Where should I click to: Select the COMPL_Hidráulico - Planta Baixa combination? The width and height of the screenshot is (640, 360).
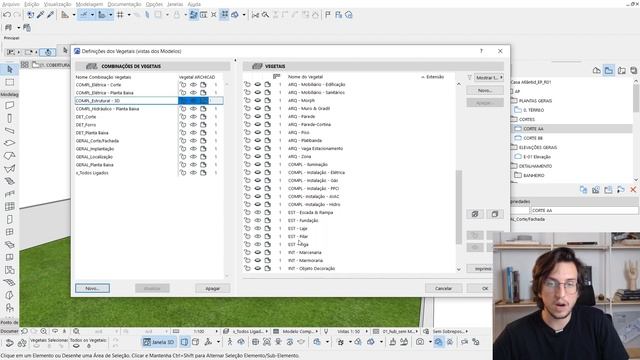pos(107,109)
